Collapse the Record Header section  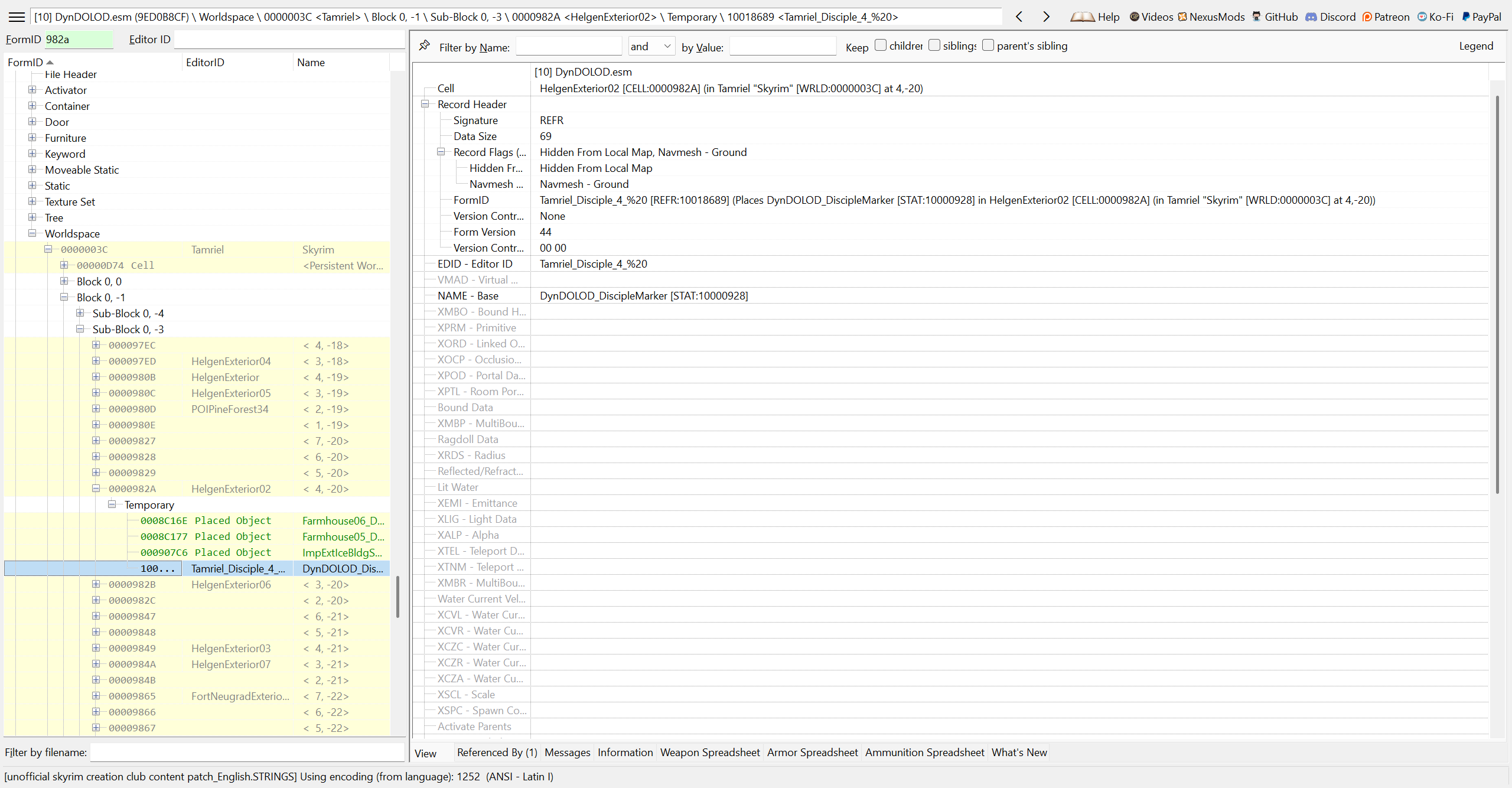[425, 104]
